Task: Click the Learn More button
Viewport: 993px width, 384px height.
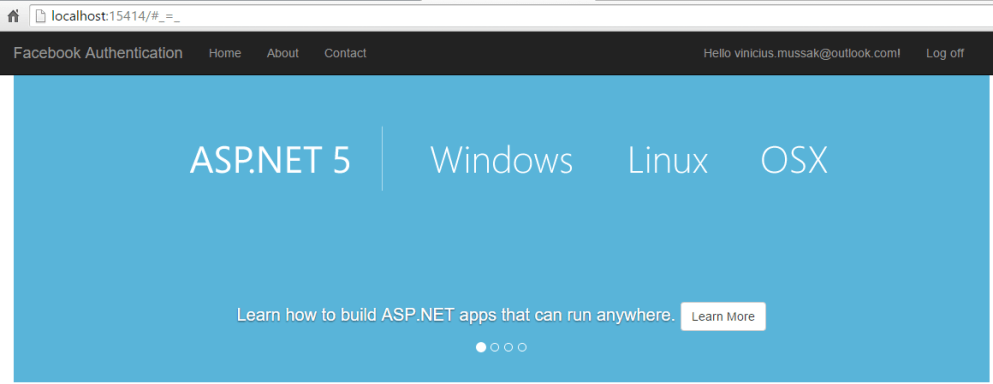Action: point(723,316)
